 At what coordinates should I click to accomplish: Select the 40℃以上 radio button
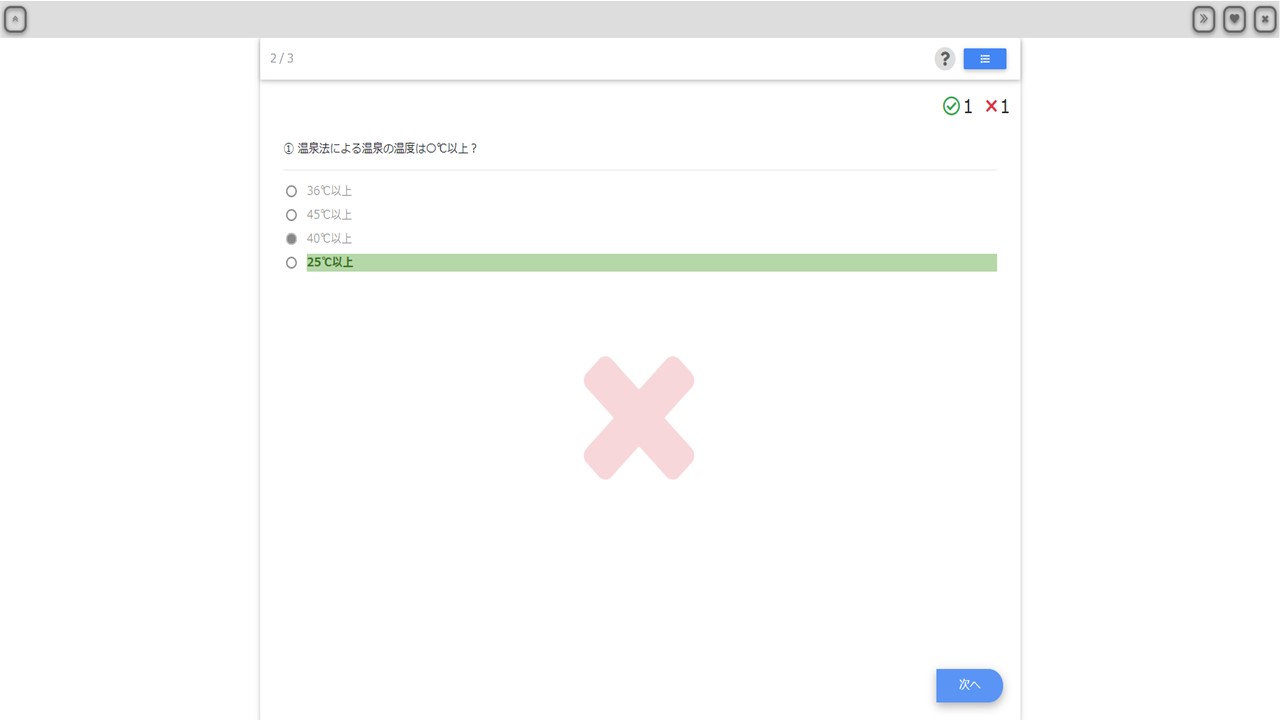[291, 239]
